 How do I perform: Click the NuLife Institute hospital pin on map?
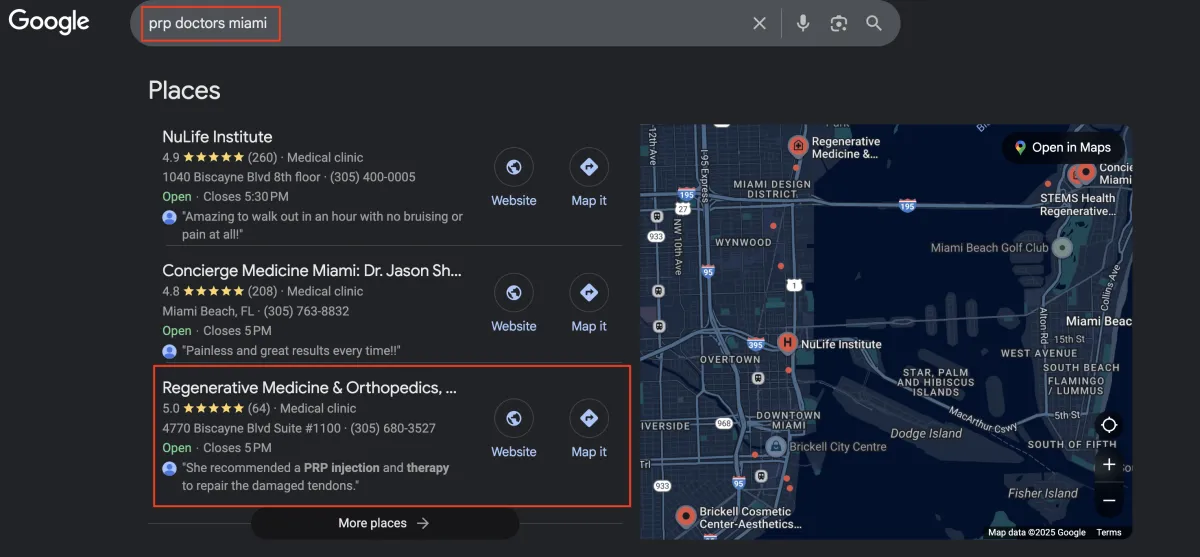(787, 343)
